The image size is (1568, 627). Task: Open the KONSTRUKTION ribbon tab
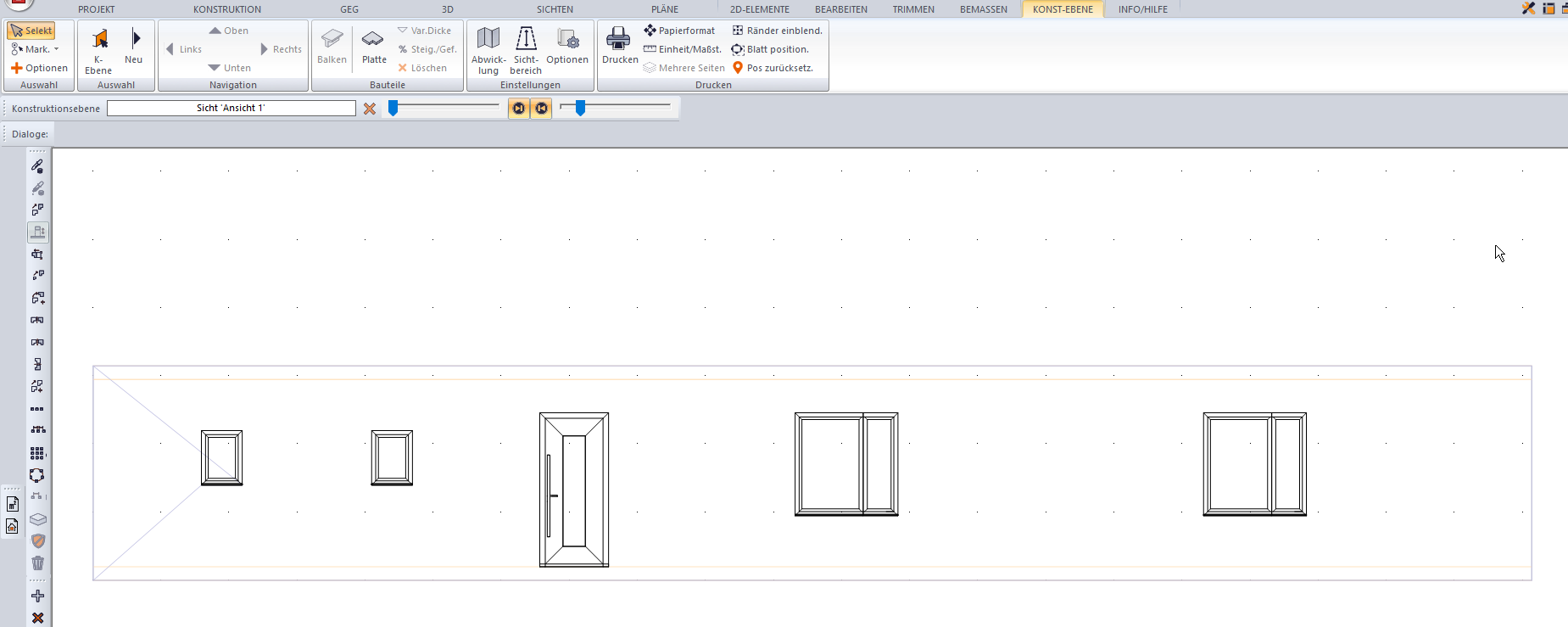226,9
